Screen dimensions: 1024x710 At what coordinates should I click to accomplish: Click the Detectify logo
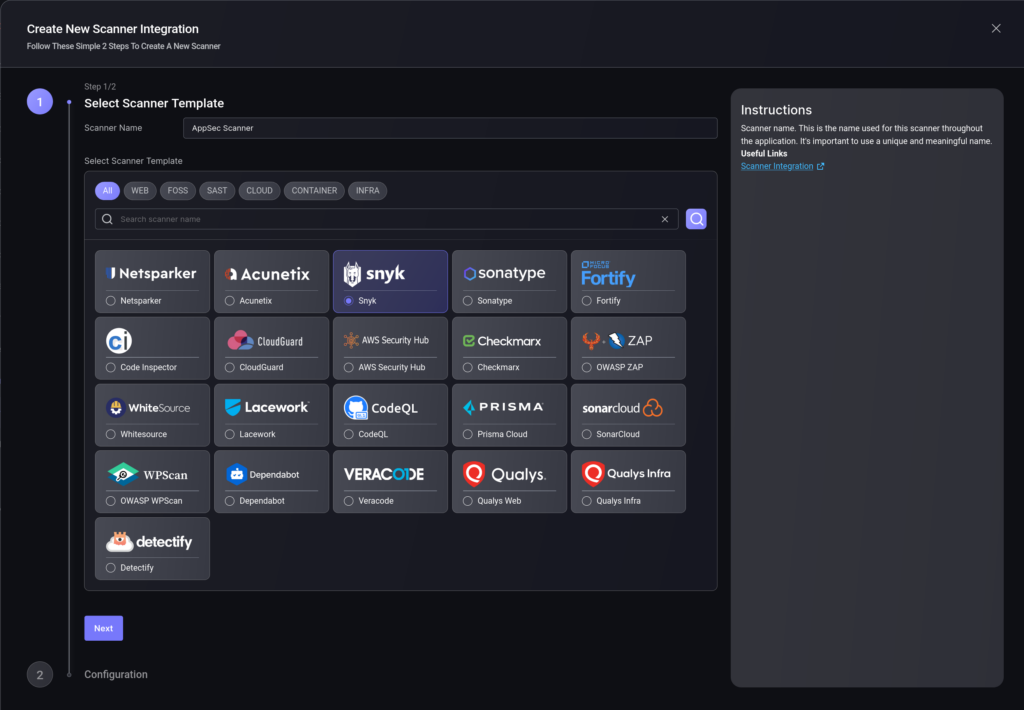point(149,541)
